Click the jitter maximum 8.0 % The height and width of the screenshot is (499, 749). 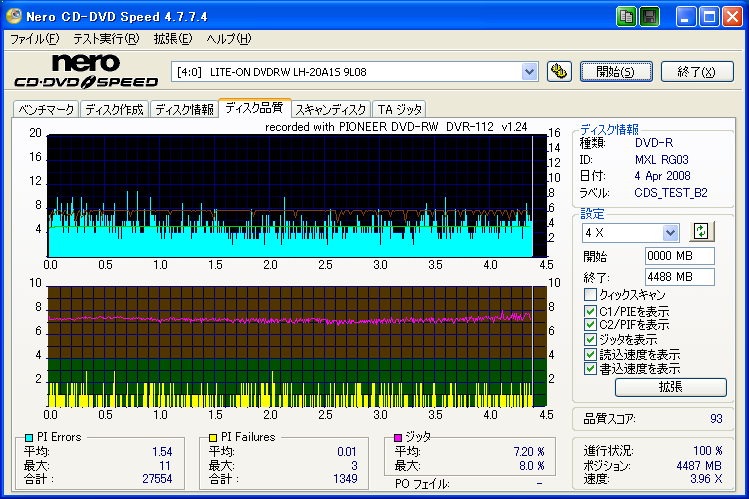tap(532, 466)
